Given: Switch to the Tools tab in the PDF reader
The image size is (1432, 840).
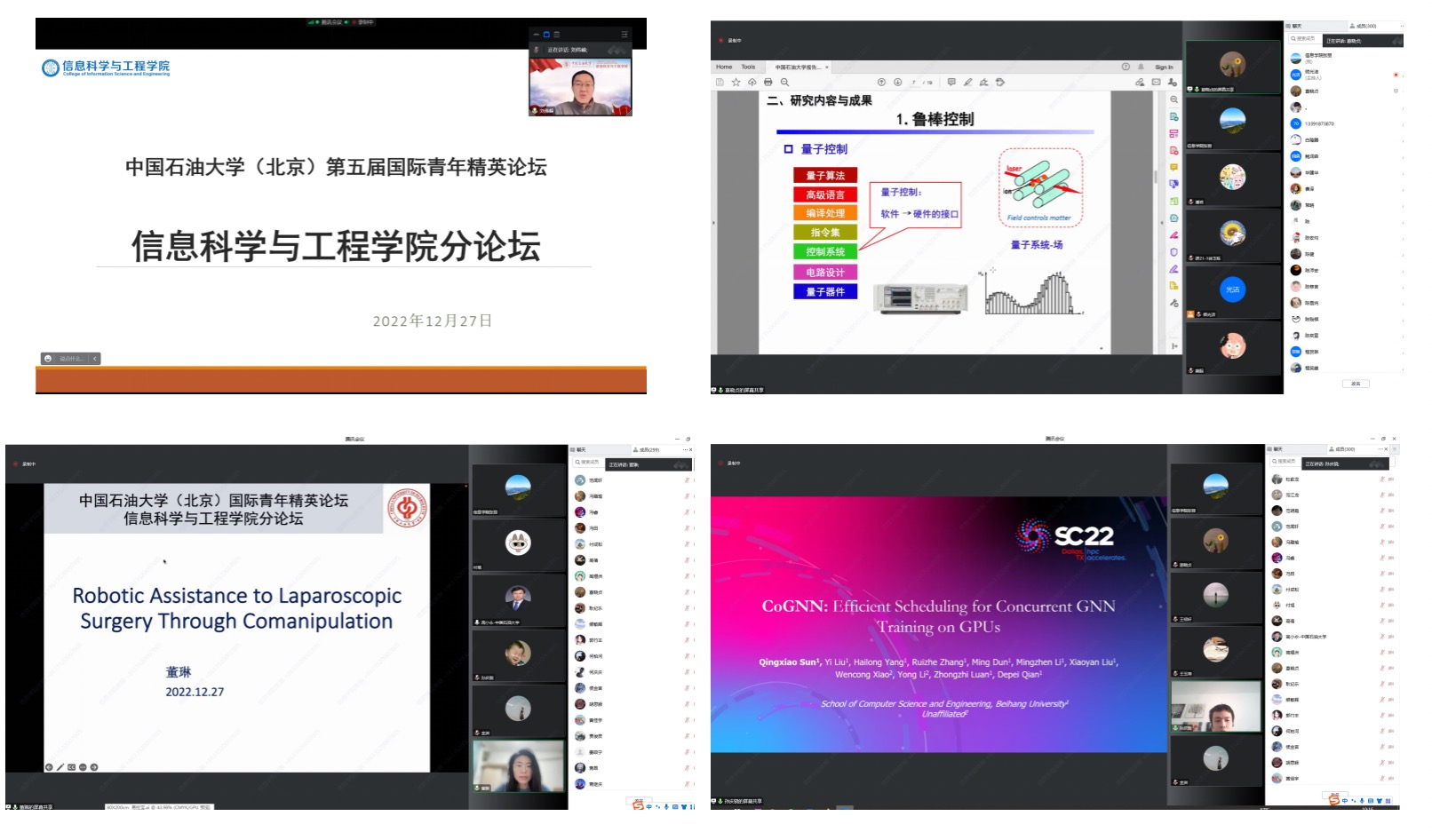Looking at the screenshot, I should (749, 67).
